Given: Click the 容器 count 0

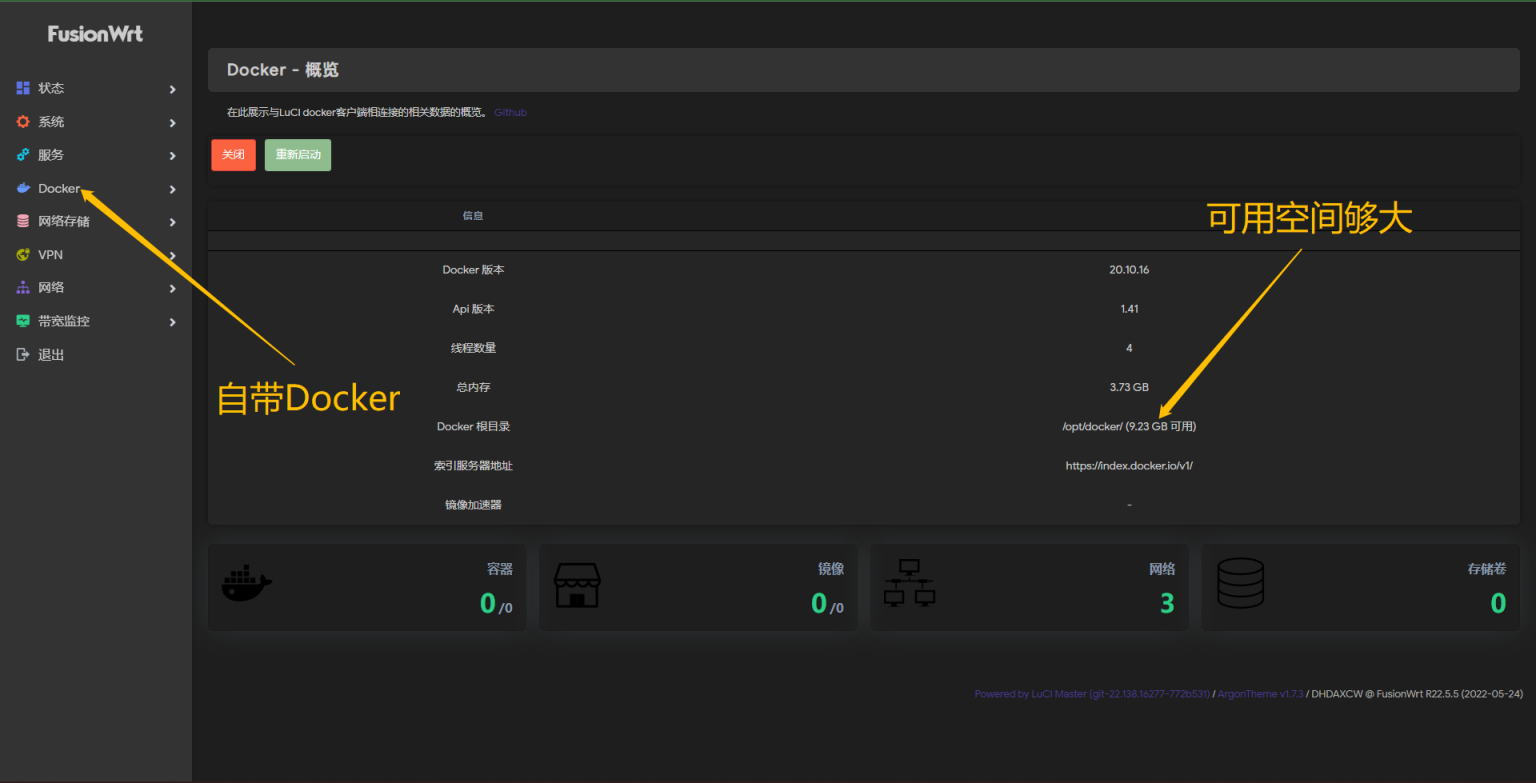Looking at the screenshot, I should [x=487, y=603].
